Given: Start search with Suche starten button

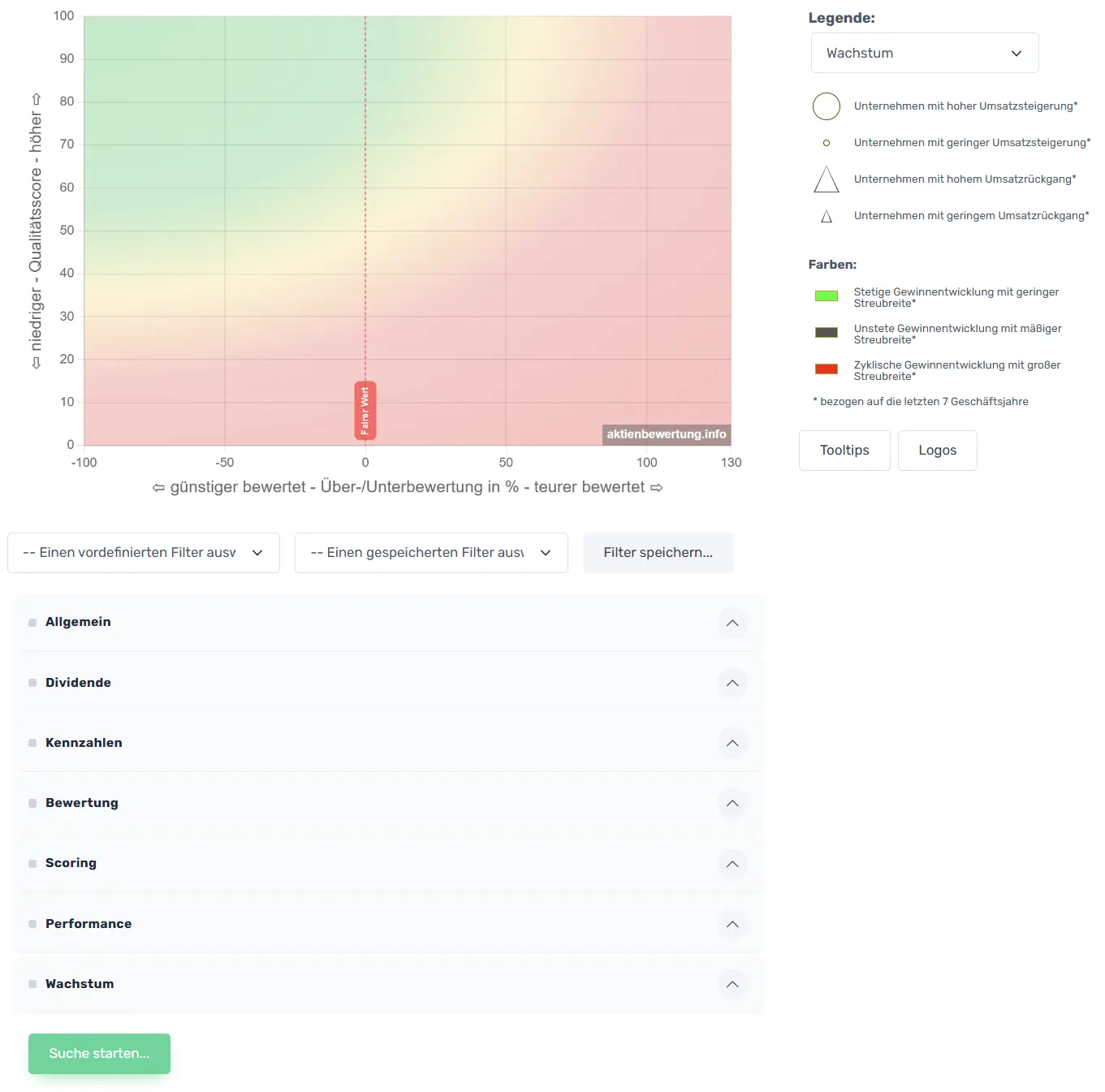Looking at the screenshot, I should tap(99, 1054).
